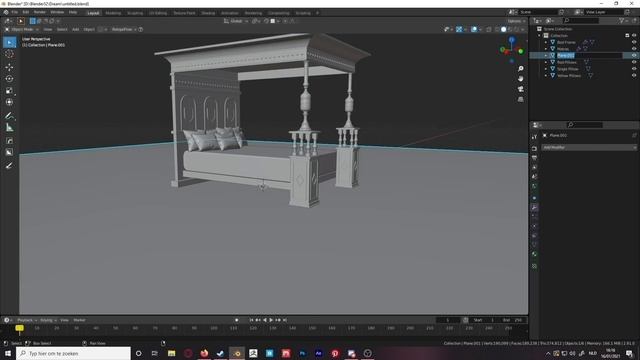640x360 pixels.
Task: Open the Options dropdown in viewport header
Action: [516, 21]
